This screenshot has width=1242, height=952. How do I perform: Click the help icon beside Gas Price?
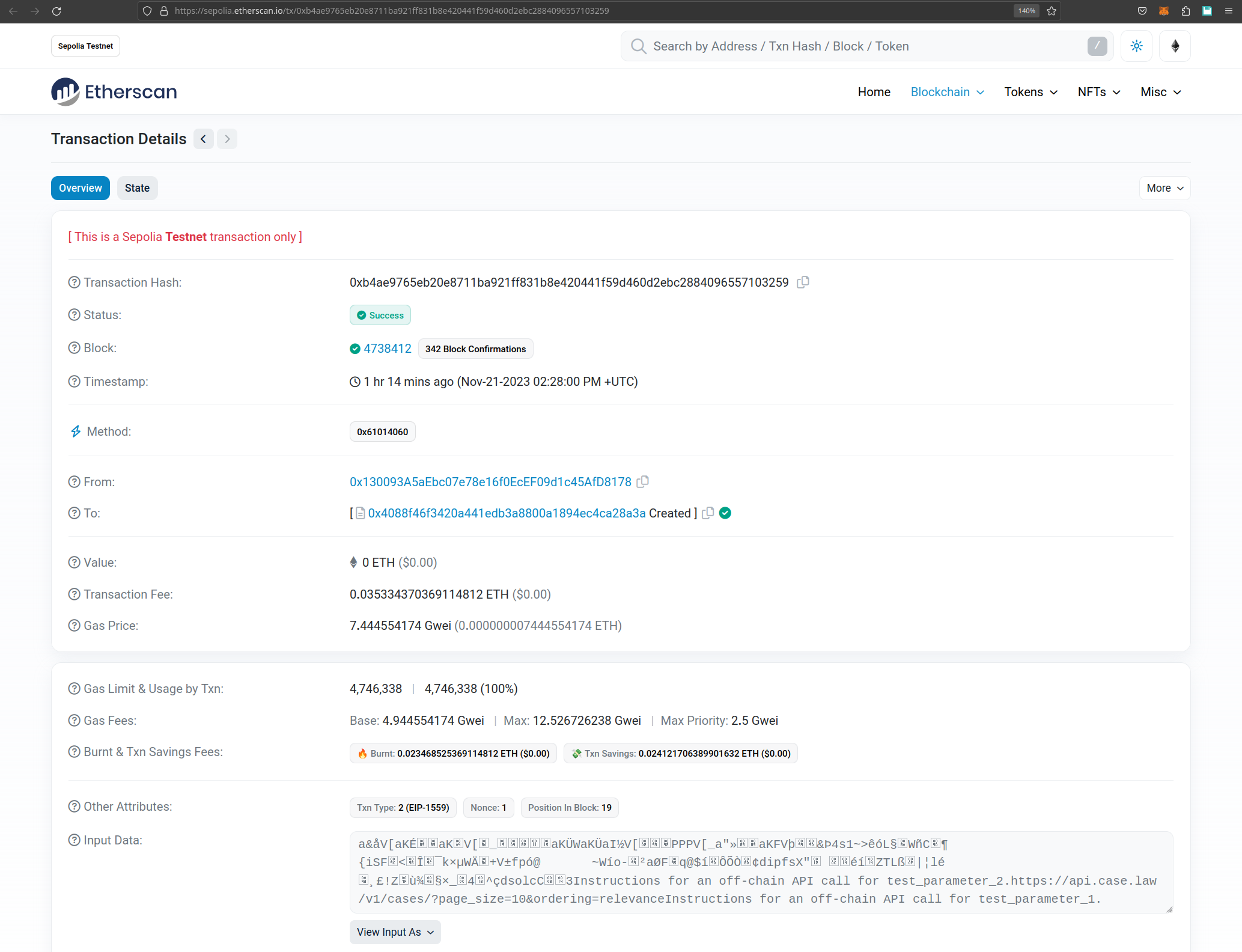74,626
